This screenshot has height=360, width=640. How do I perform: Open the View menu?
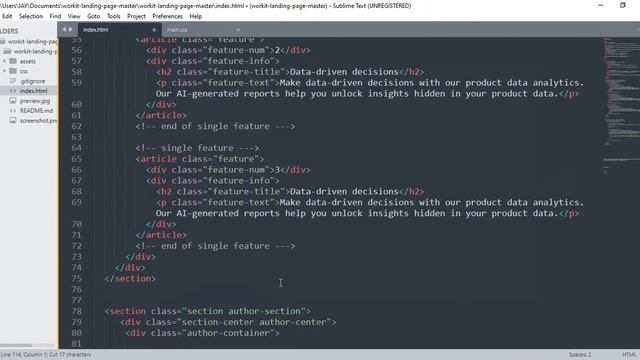point(74,16)
